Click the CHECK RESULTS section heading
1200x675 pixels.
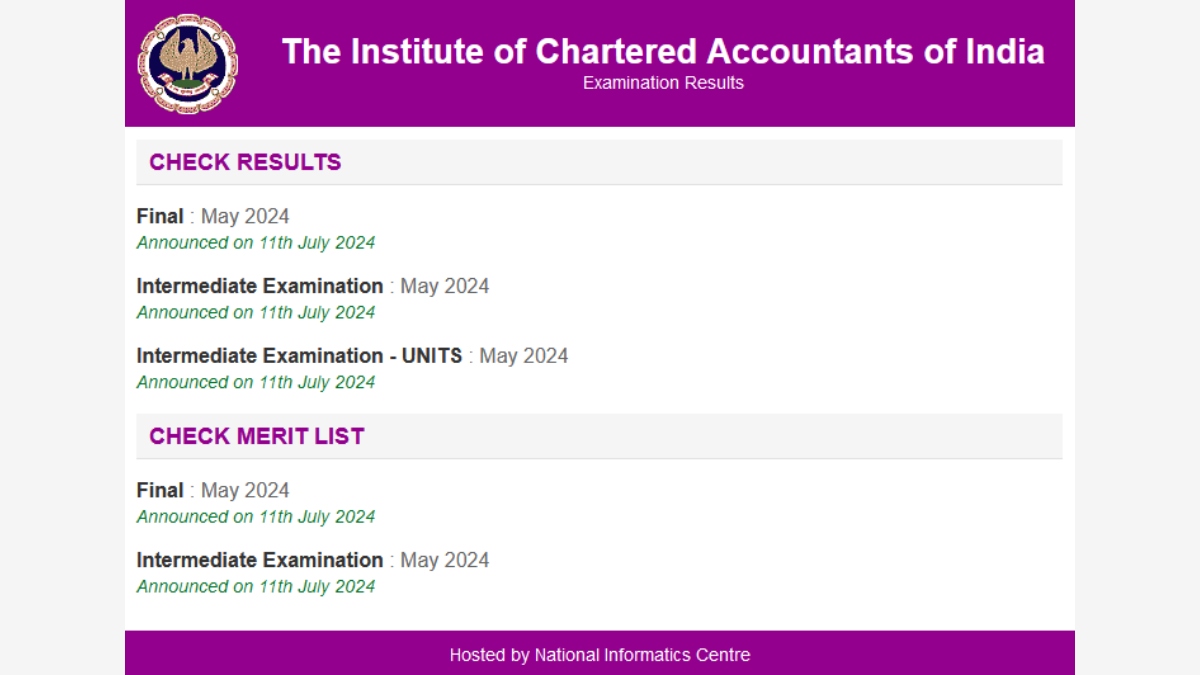[244, 161]
